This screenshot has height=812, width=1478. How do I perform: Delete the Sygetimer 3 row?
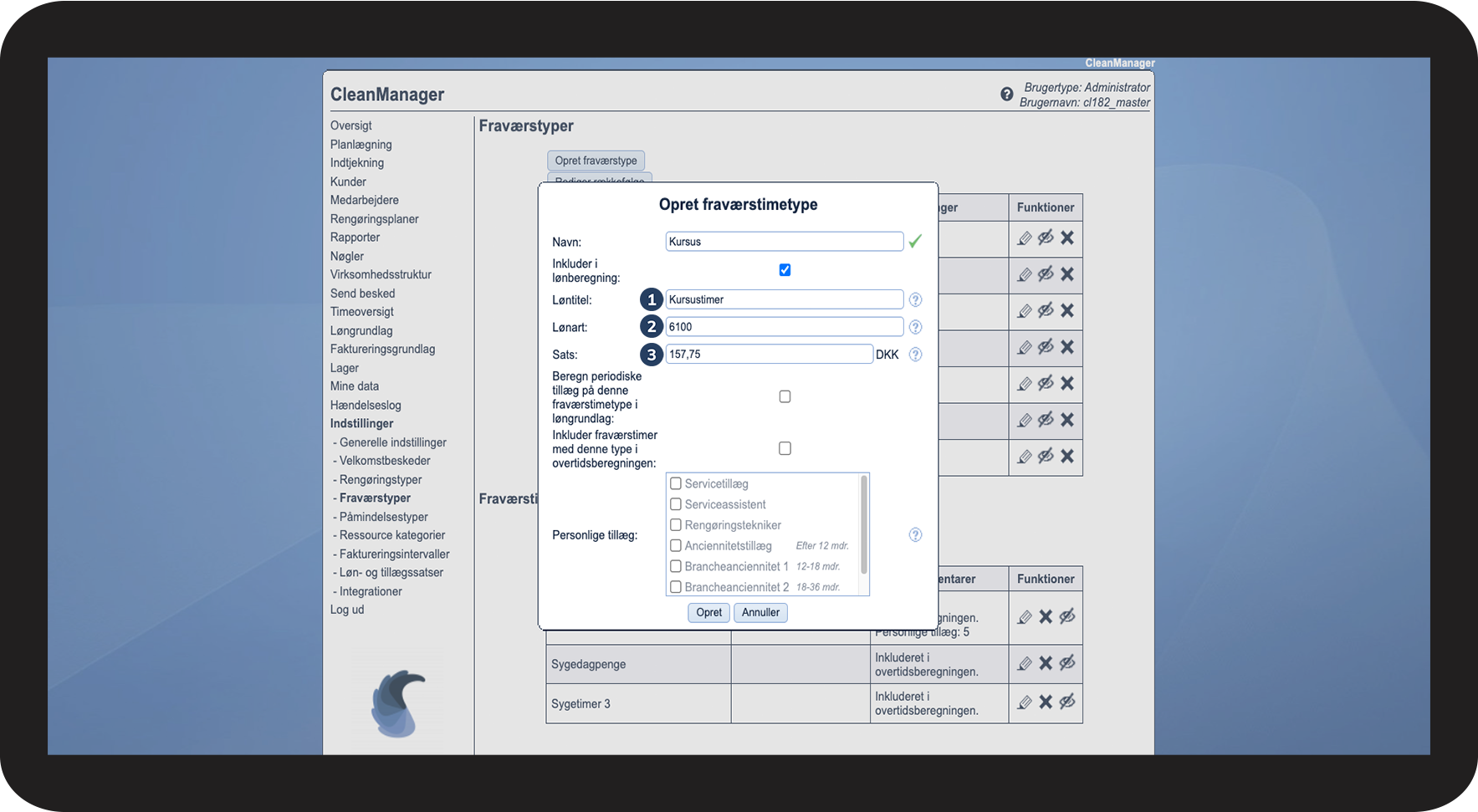[x=1046, y=702]
